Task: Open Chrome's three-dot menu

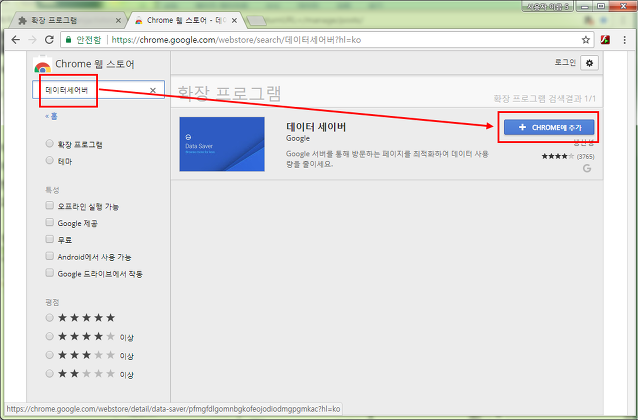Action: (624, 40)
